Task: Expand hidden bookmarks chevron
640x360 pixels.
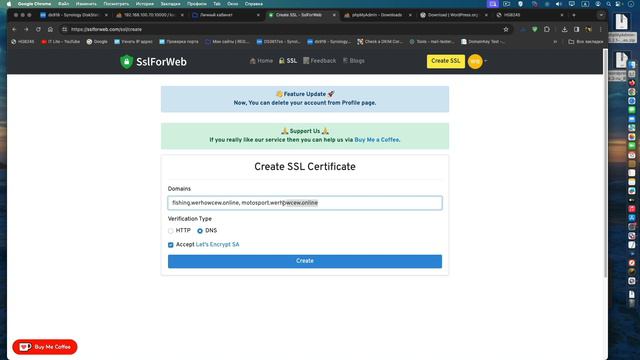Action: (x=555, y=42)
